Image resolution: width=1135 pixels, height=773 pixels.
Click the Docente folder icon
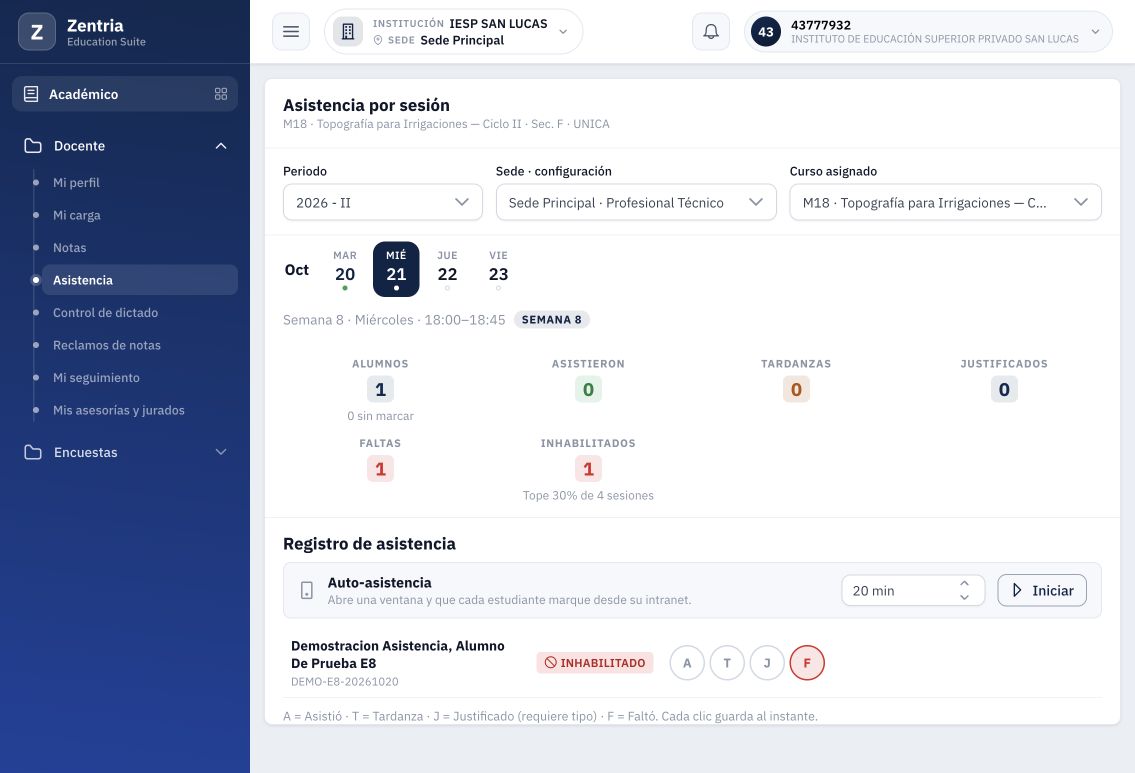[33, 145]
